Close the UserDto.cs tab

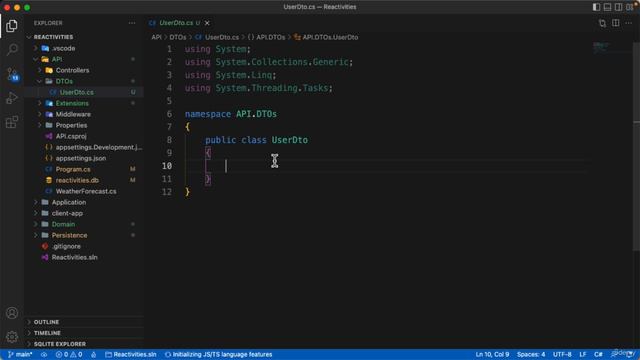[207, 23]
